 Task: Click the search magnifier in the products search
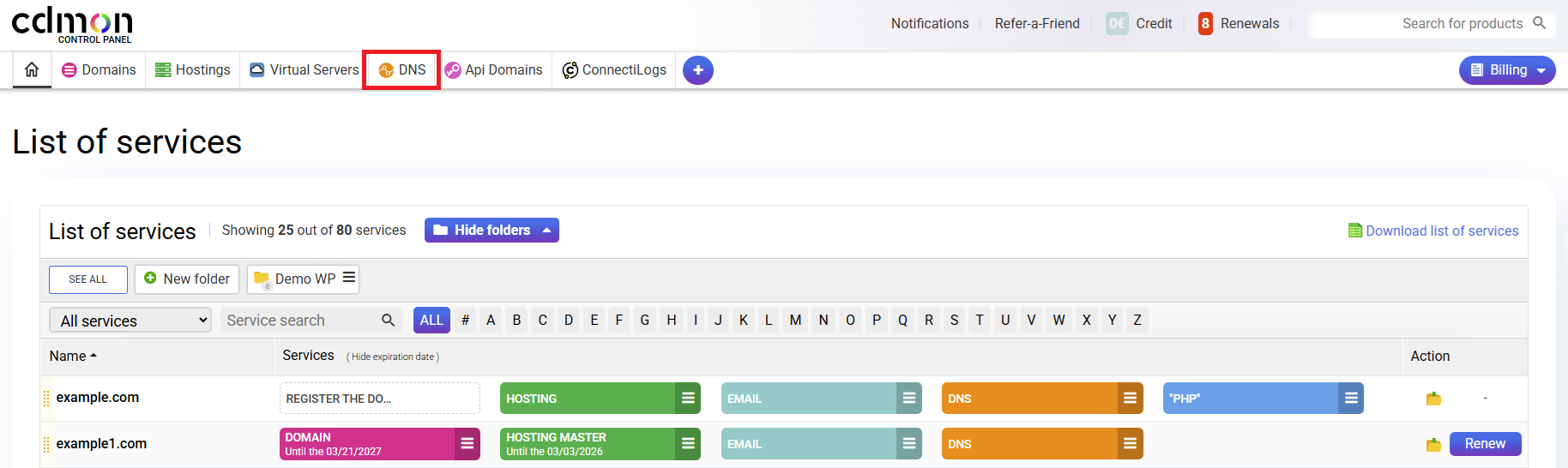pos(1539,23)
